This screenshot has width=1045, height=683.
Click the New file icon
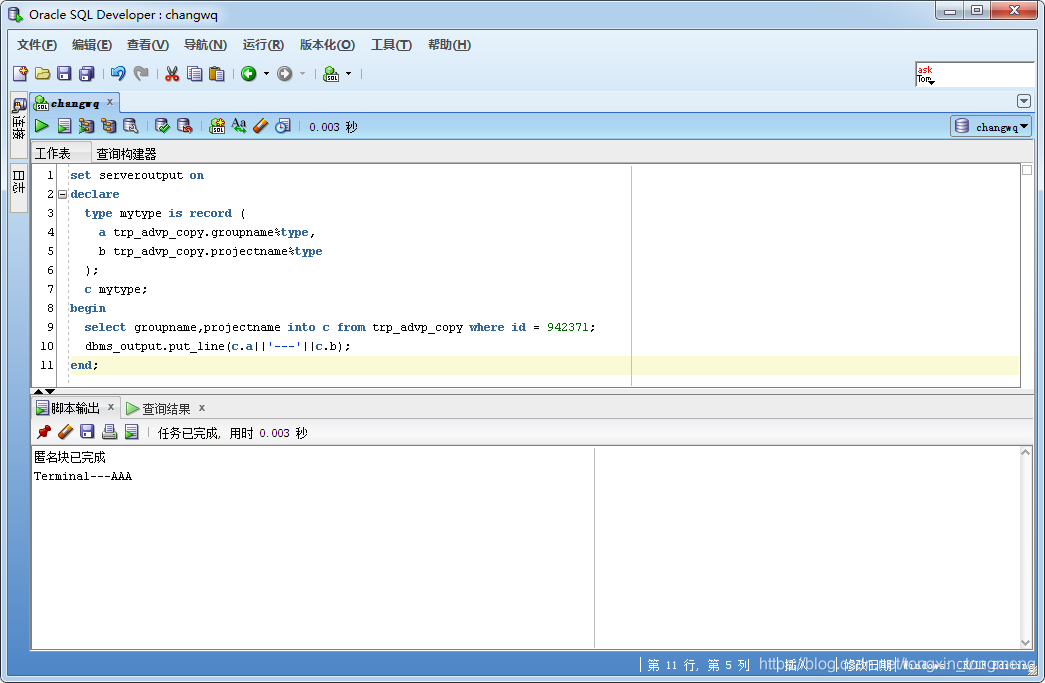click(x=21, y=73)
